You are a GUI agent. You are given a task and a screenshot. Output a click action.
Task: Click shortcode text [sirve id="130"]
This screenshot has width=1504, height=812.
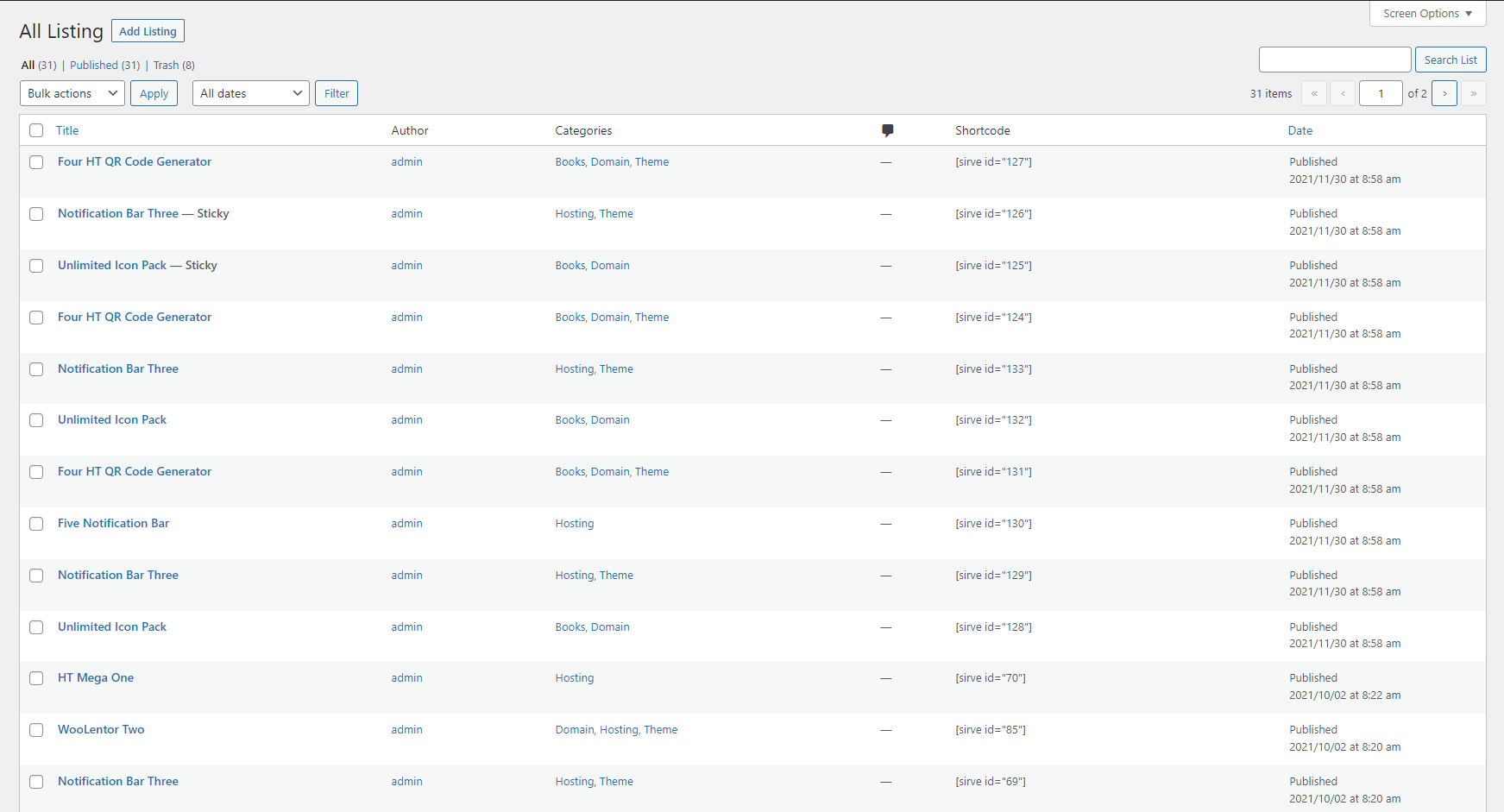click(x=993, y=523)
